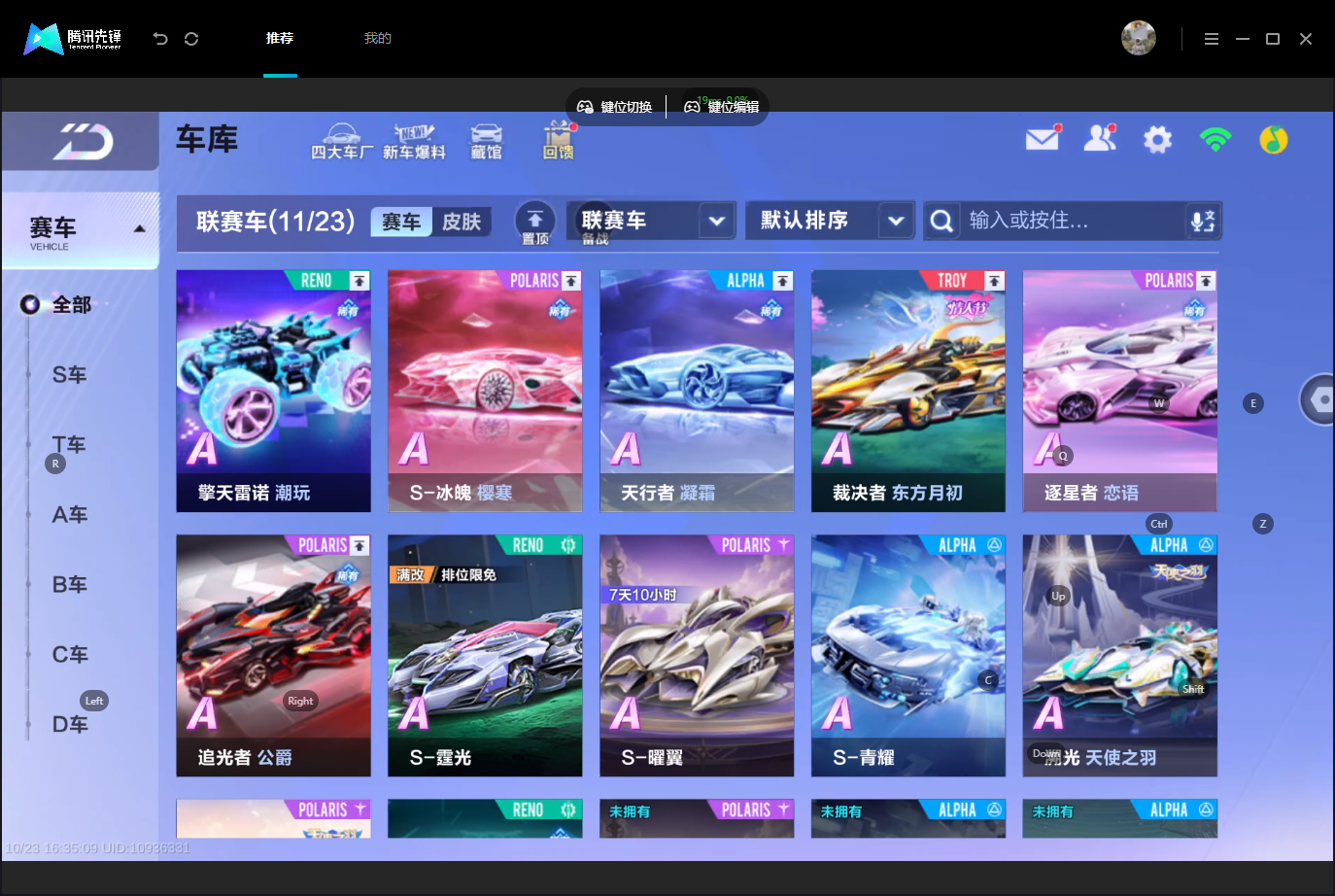Select the B车 category filter
The image size is (1335, 896).
coord(70,585)
